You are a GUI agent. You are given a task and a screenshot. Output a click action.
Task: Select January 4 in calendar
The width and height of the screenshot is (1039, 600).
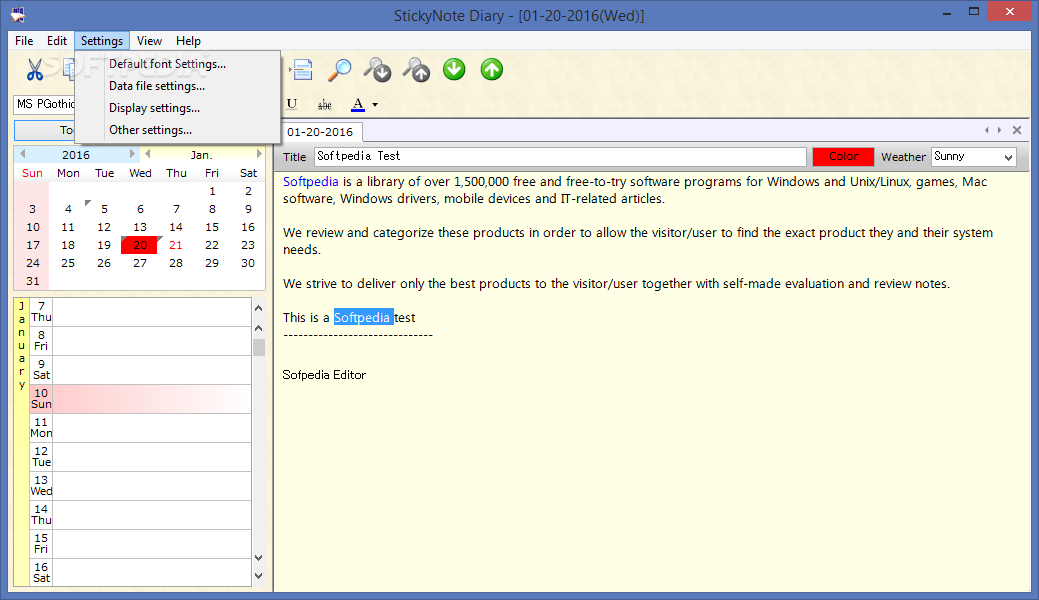tap(68, 209)
